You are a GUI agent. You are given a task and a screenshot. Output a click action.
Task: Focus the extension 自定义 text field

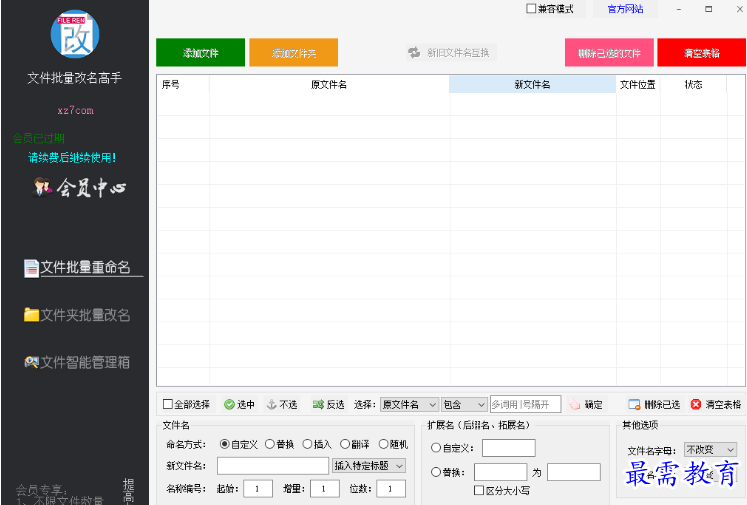tap(509, 448)
